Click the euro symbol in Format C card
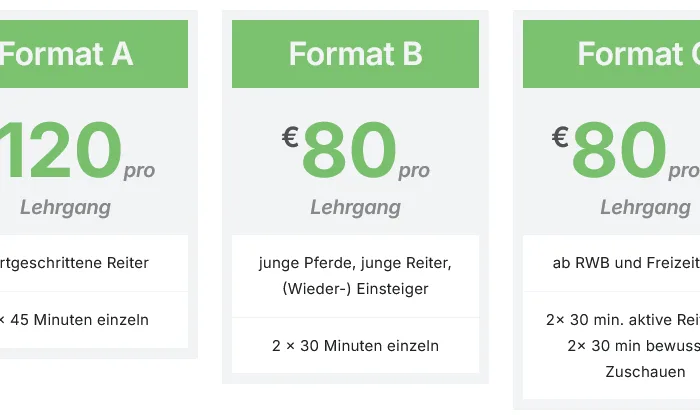 click(560, 137)
